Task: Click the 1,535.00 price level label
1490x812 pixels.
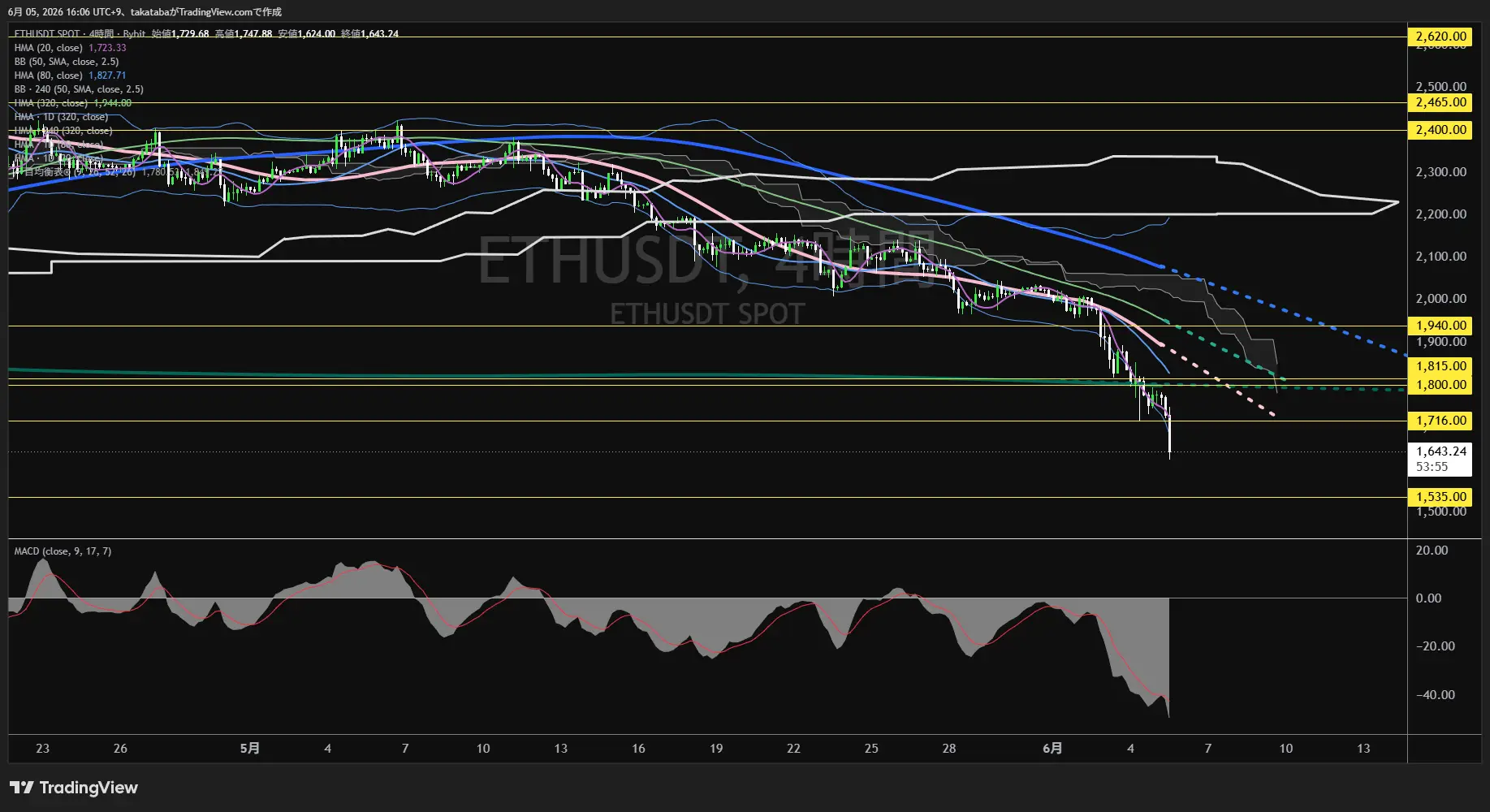Action: pyautogui.click(x=1440, y=497)
